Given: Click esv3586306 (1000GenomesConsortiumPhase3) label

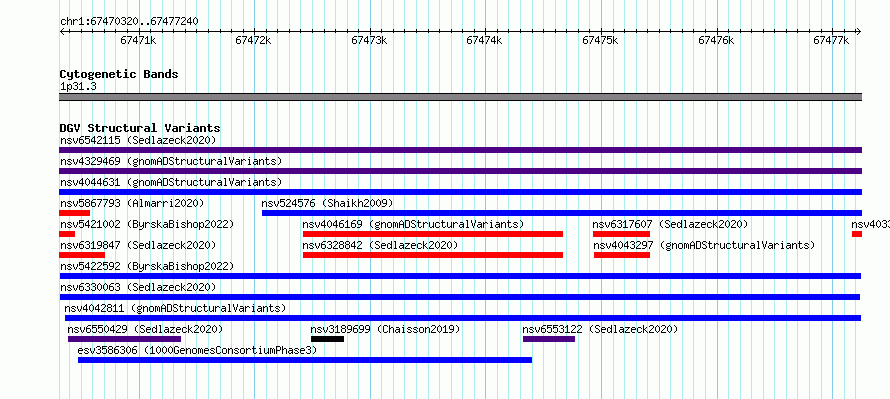Looking at the screenshot, I should pos(197,350).
